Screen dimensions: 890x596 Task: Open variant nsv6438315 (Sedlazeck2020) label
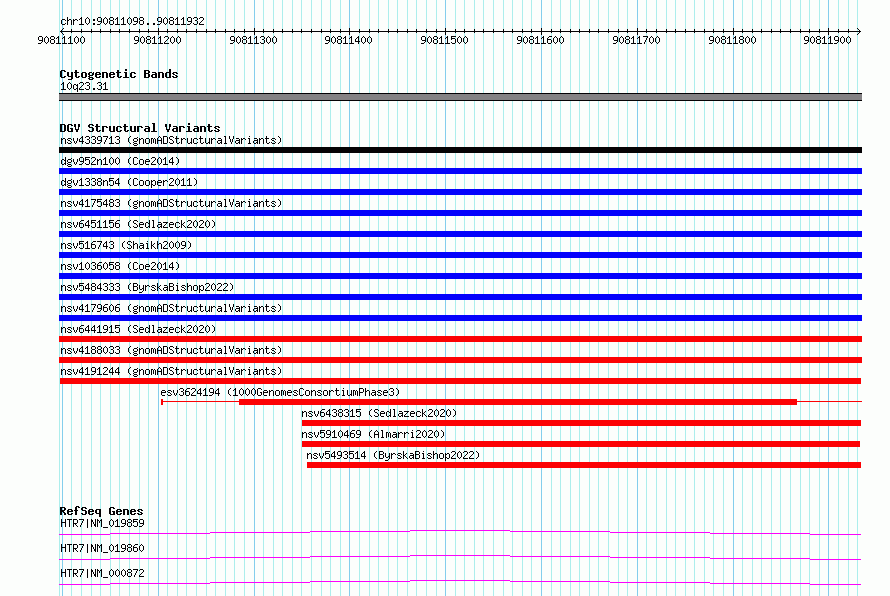point(379,413)
